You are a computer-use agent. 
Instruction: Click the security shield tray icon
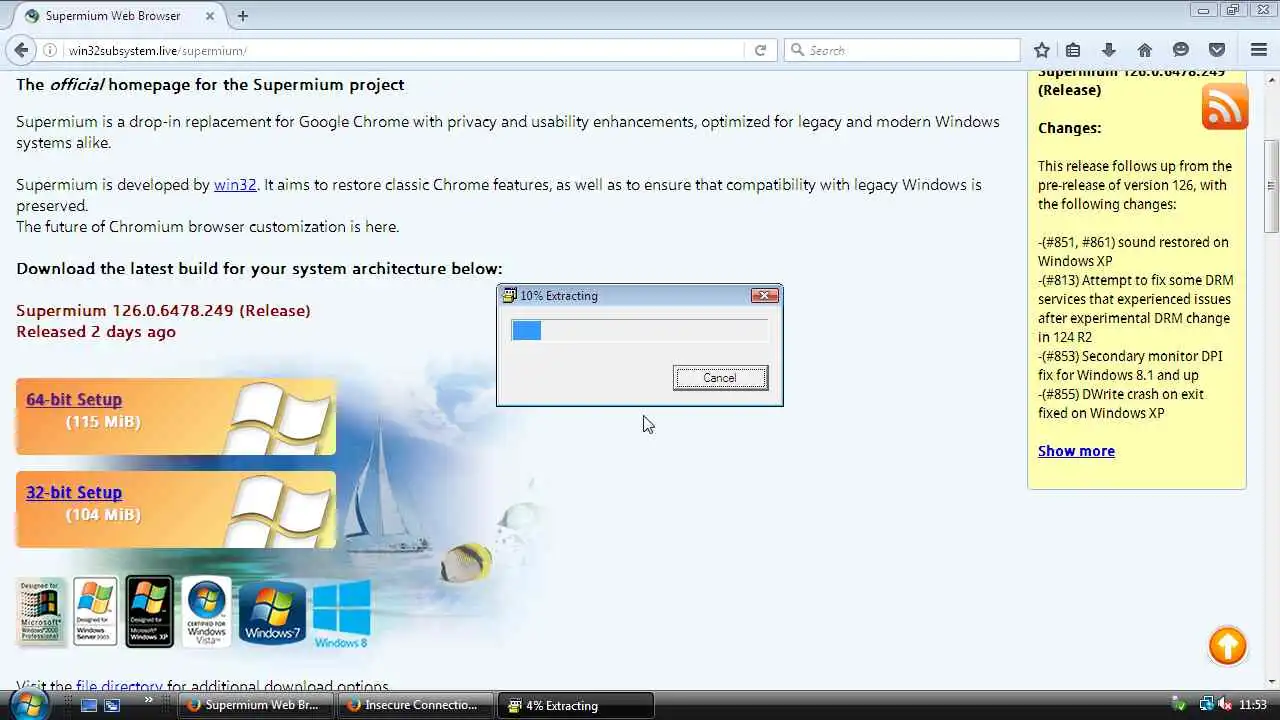(1178, 705)
